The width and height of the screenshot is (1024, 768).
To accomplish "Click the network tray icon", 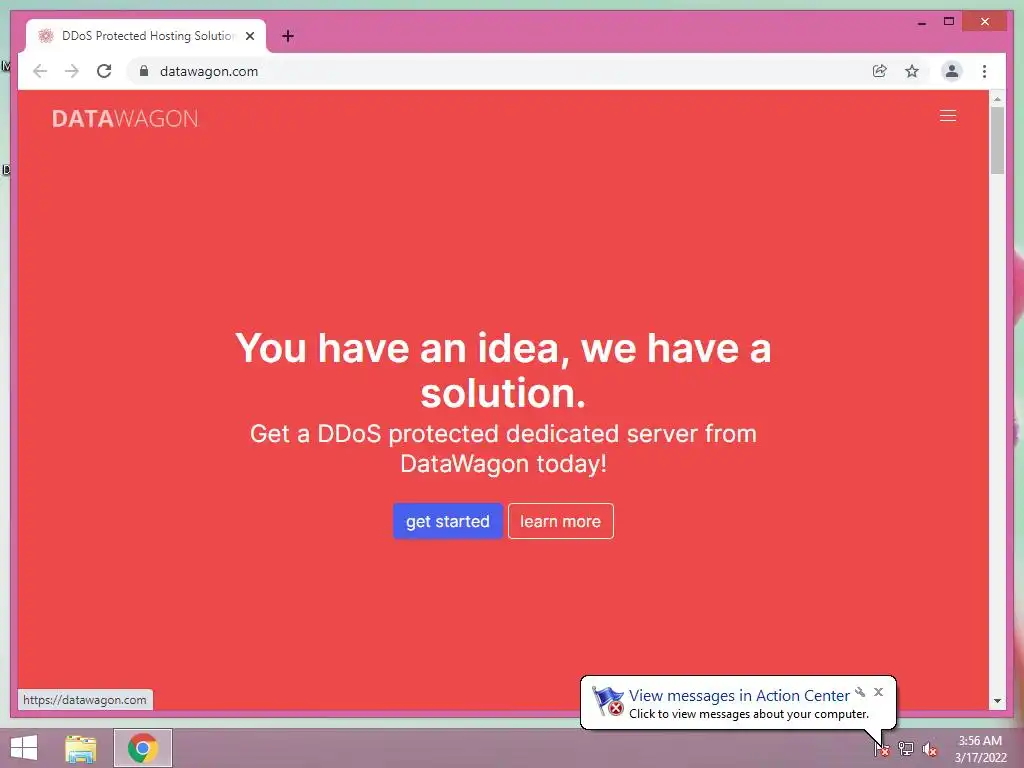I will click(x=906, y=748).
